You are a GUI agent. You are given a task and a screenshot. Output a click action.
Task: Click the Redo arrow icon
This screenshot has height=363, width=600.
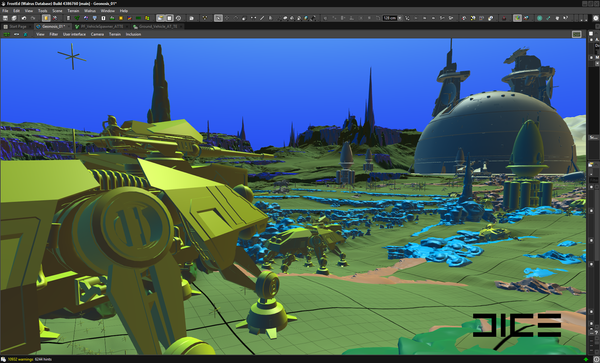[33, 18]
